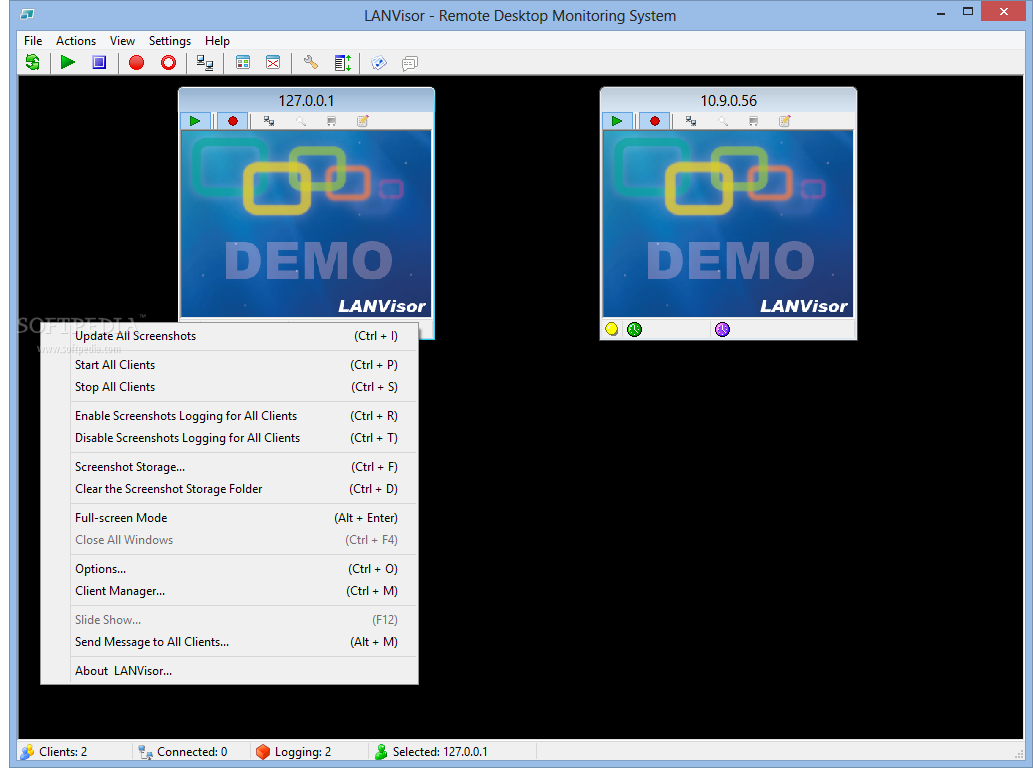Viewport: 1033px width, 768px height.
Task: Click the blue slide show toolbar icon
Action: 379,63
